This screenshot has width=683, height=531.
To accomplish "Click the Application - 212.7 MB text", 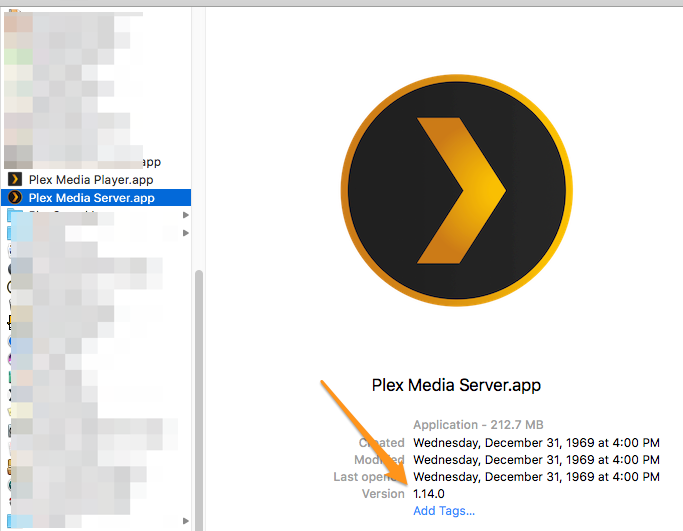I will (x=478, y=425).
